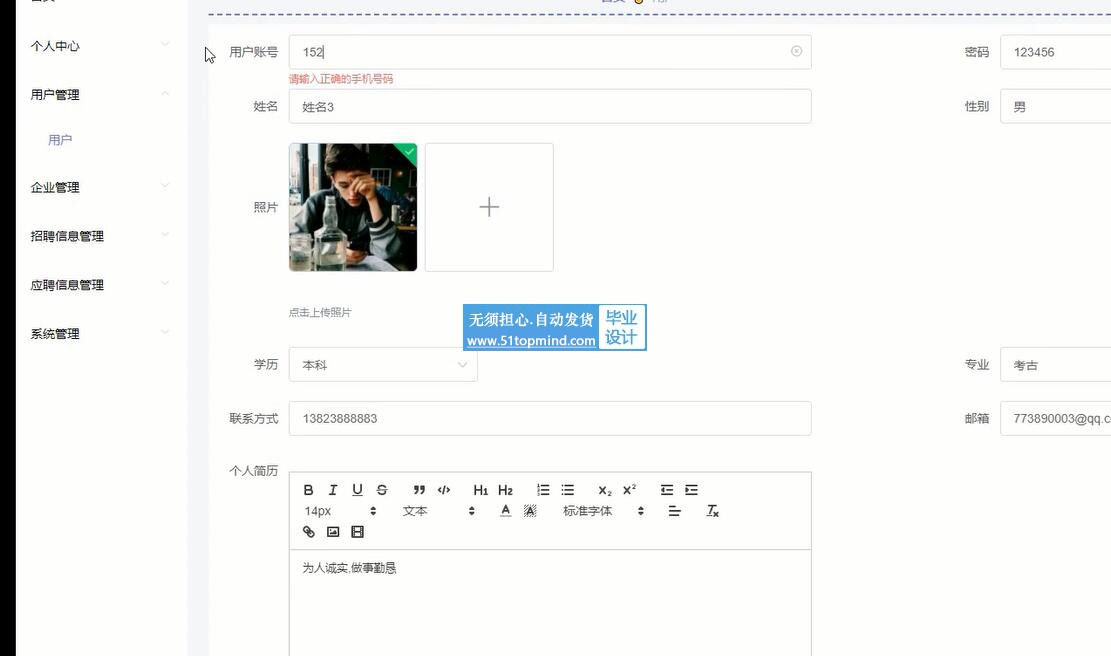Expand the 应聘信息管理 sidebar menu
The image size is (1111, 656).
[99, 285]
